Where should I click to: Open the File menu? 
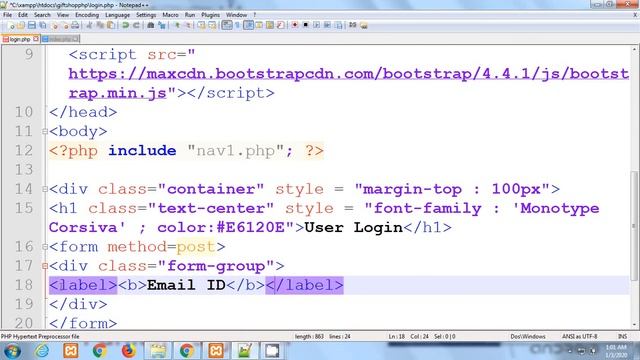point(7,15)
